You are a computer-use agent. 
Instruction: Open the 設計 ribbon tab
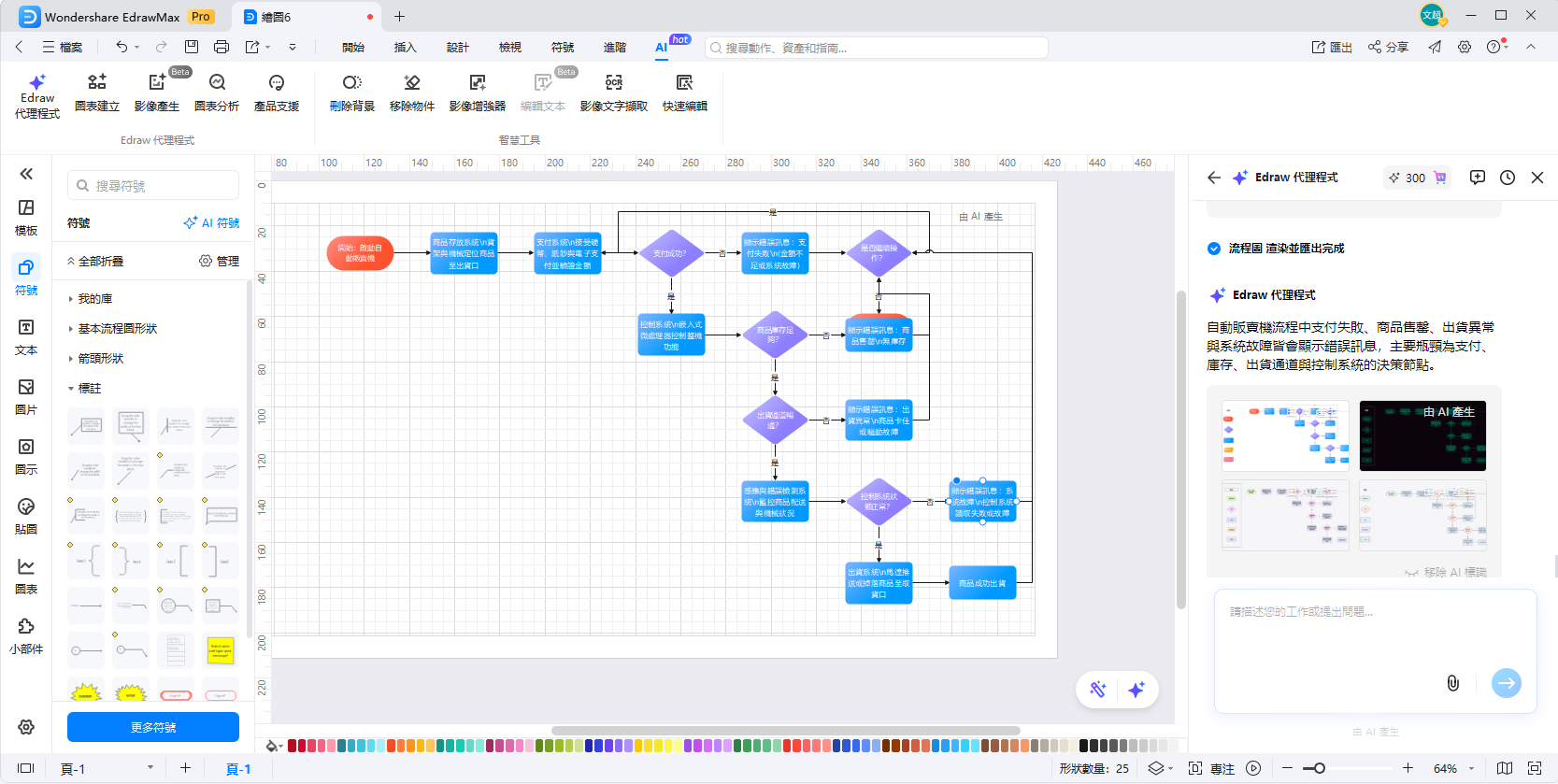pos(457,47)
